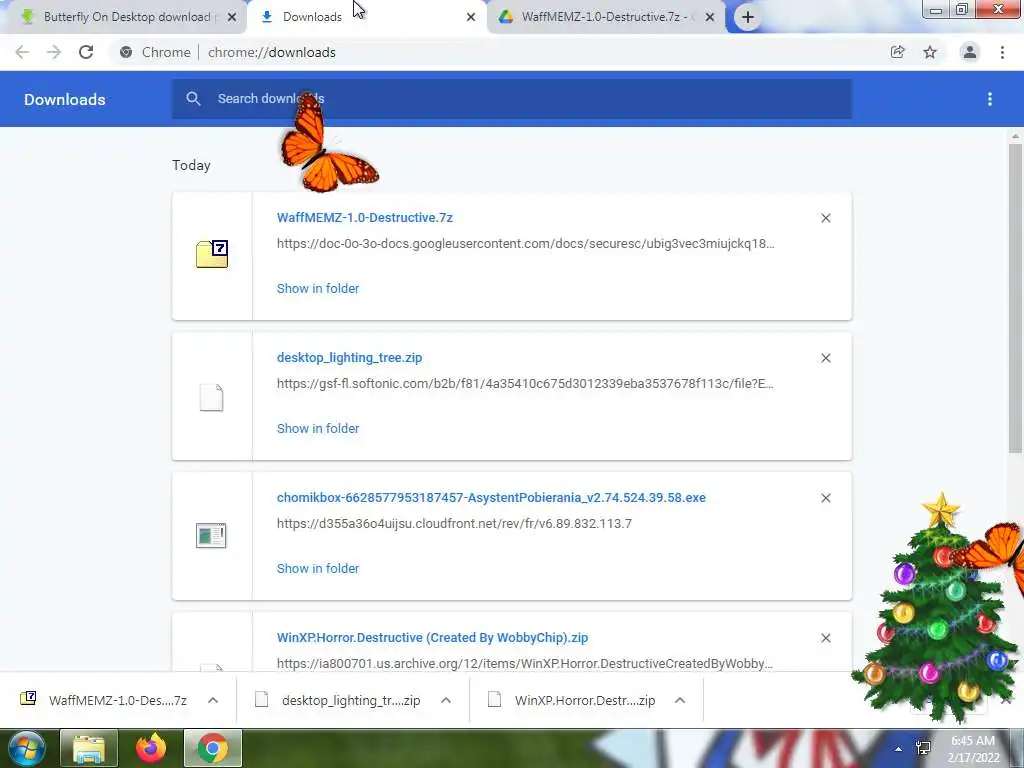Remove chomikbox exe entry from the list
The width and height of the screenshot is (1024, 768).
pyautogui.click(x=825, y=498)
